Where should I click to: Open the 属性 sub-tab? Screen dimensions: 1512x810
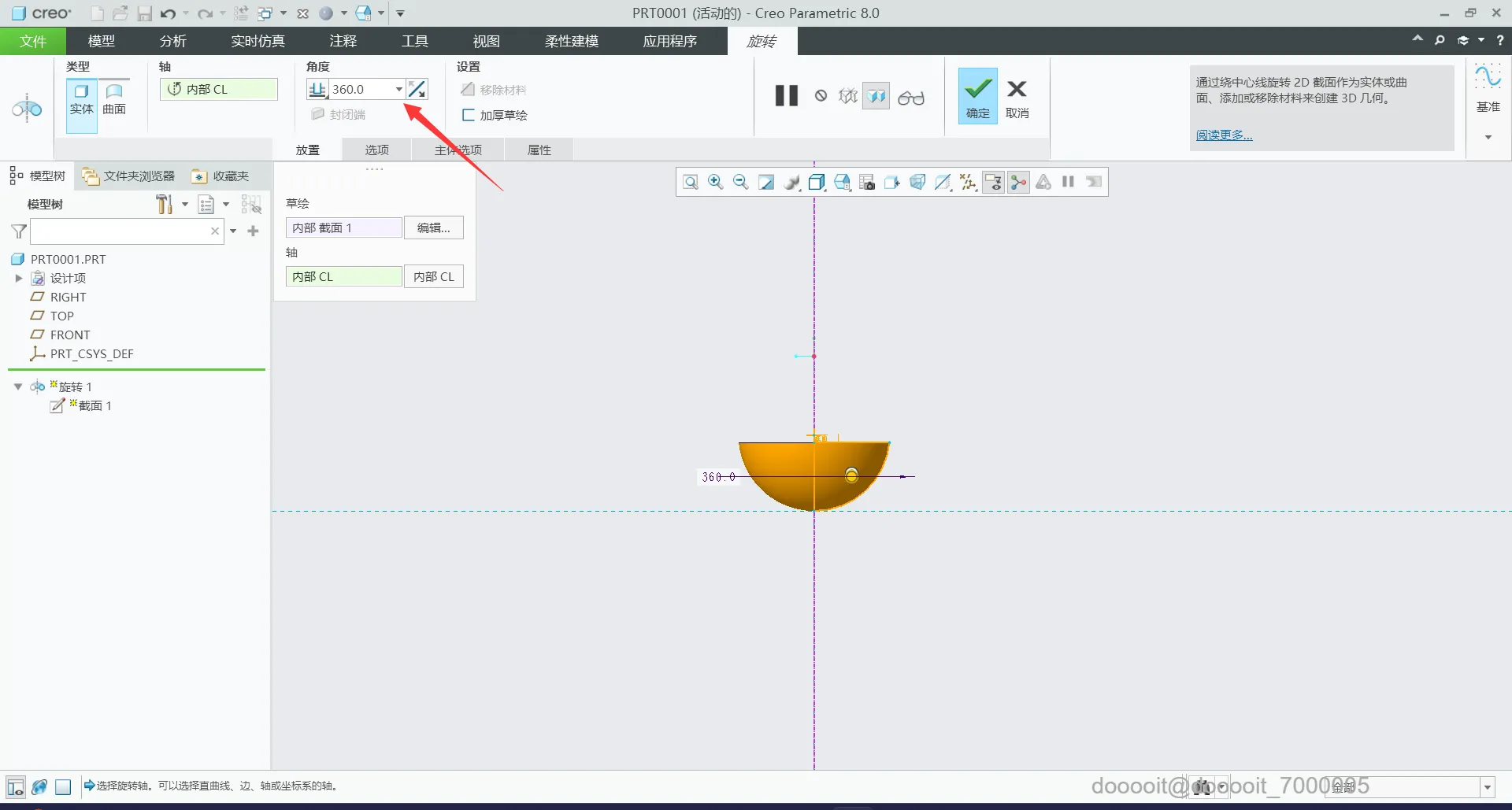(x=539, y=150)
